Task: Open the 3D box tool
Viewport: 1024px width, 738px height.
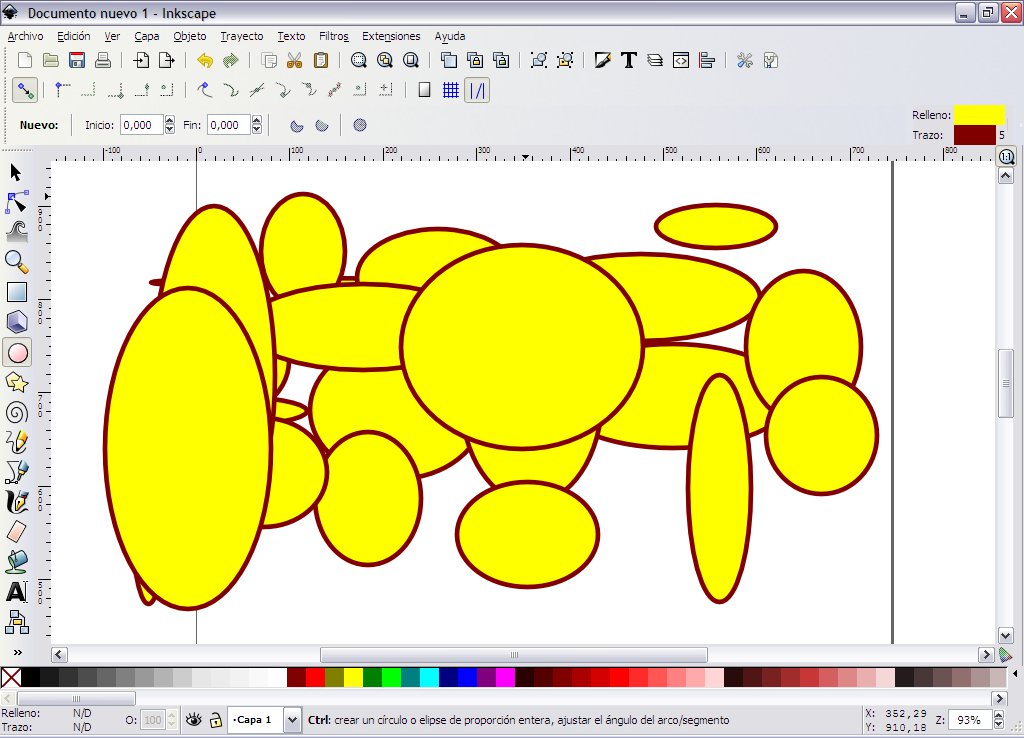Action: pyautogui.click(x=15, y=321)
